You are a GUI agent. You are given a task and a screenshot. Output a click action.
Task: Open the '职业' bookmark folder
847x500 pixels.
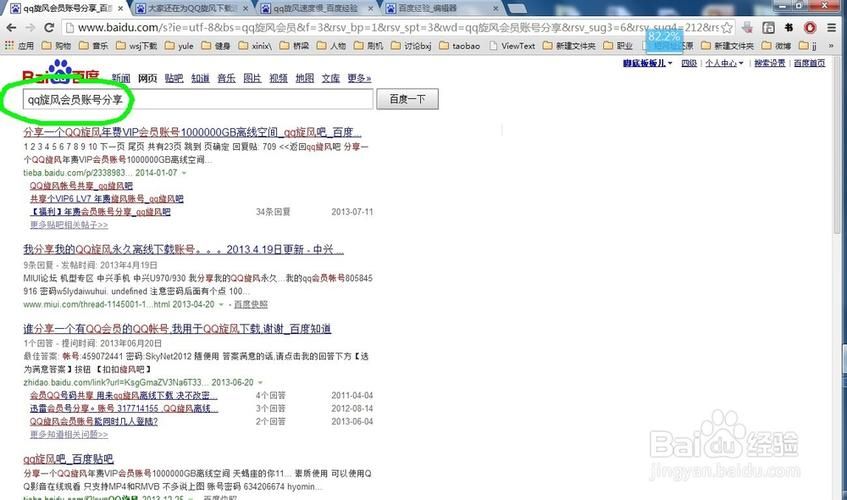pyautogui.click(x=617, y=46)
